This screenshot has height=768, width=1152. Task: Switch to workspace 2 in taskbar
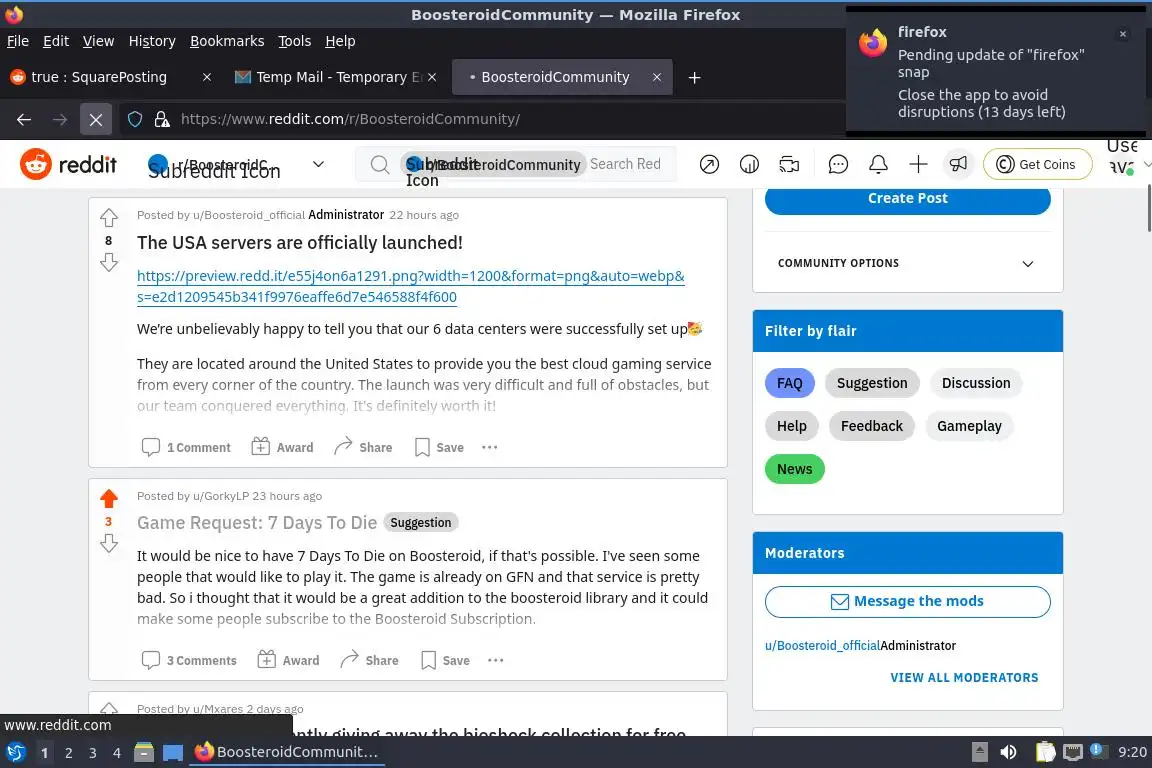[68, 753]
